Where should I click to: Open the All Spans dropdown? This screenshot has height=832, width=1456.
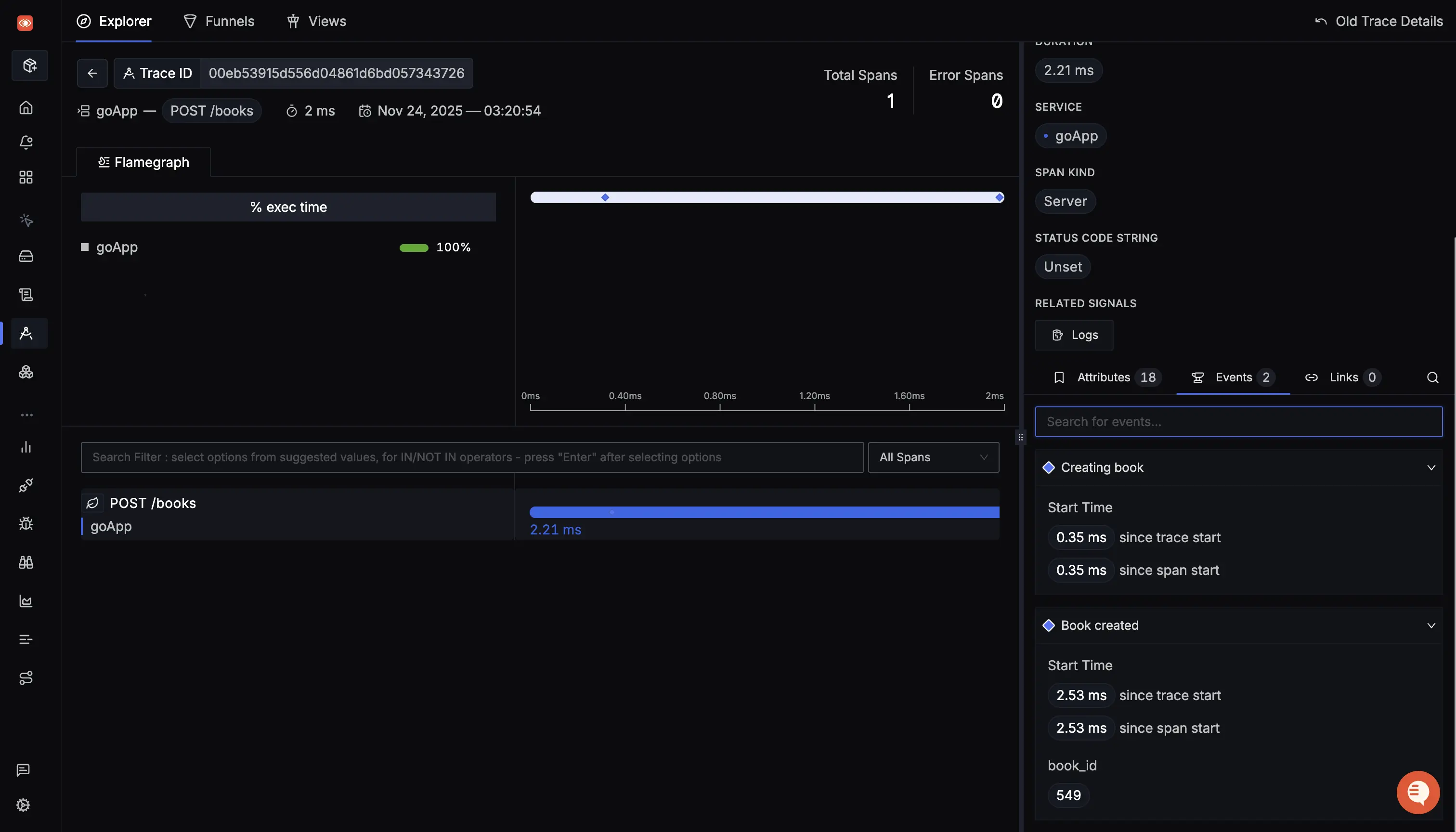click(933, 457)
